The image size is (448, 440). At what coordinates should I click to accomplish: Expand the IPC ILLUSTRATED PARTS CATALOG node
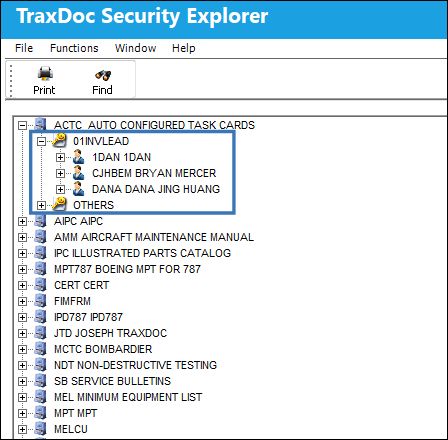(22, 253)
